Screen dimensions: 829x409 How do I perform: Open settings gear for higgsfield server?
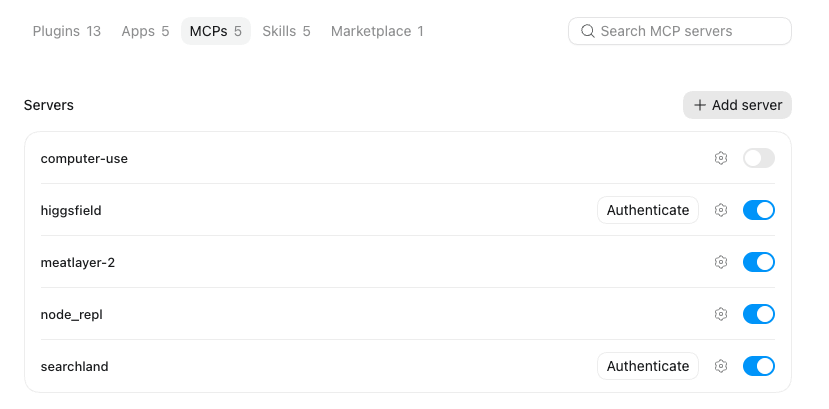[x=721, y=210]
